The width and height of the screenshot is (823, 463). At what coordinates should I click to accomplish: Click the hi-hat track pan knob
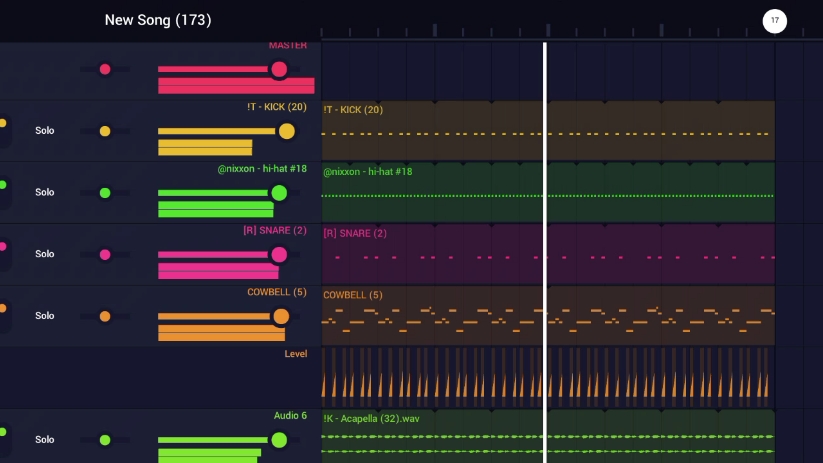click(x=105, y=193)
